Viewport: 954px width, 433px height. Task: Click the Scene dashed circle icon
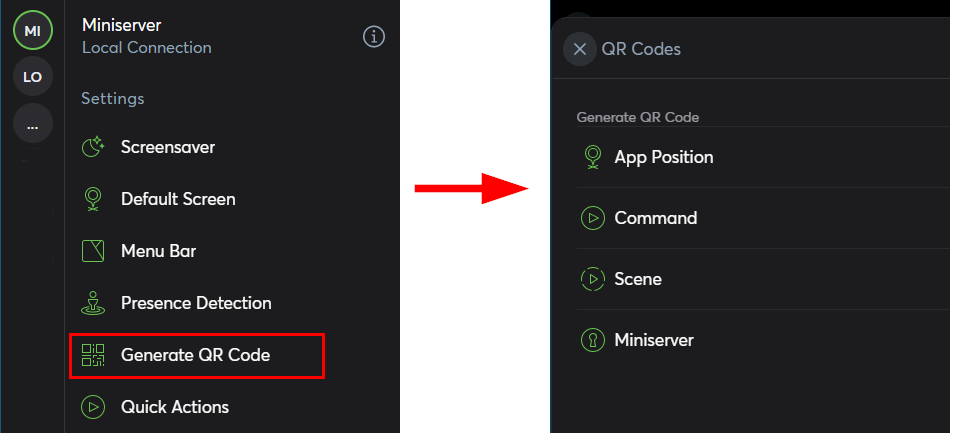point(593,279)
